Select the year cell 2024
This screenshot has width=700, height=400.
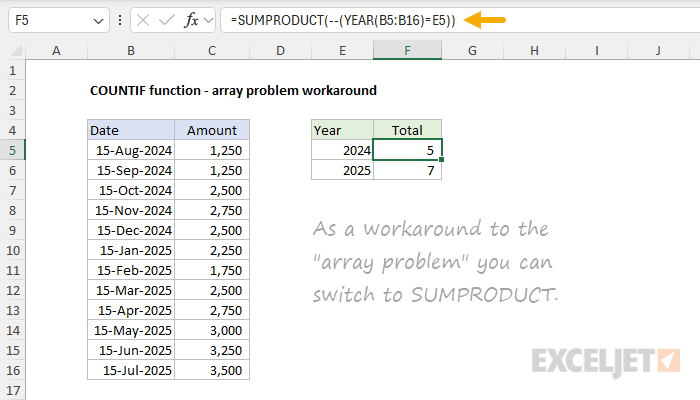point(342,150)
